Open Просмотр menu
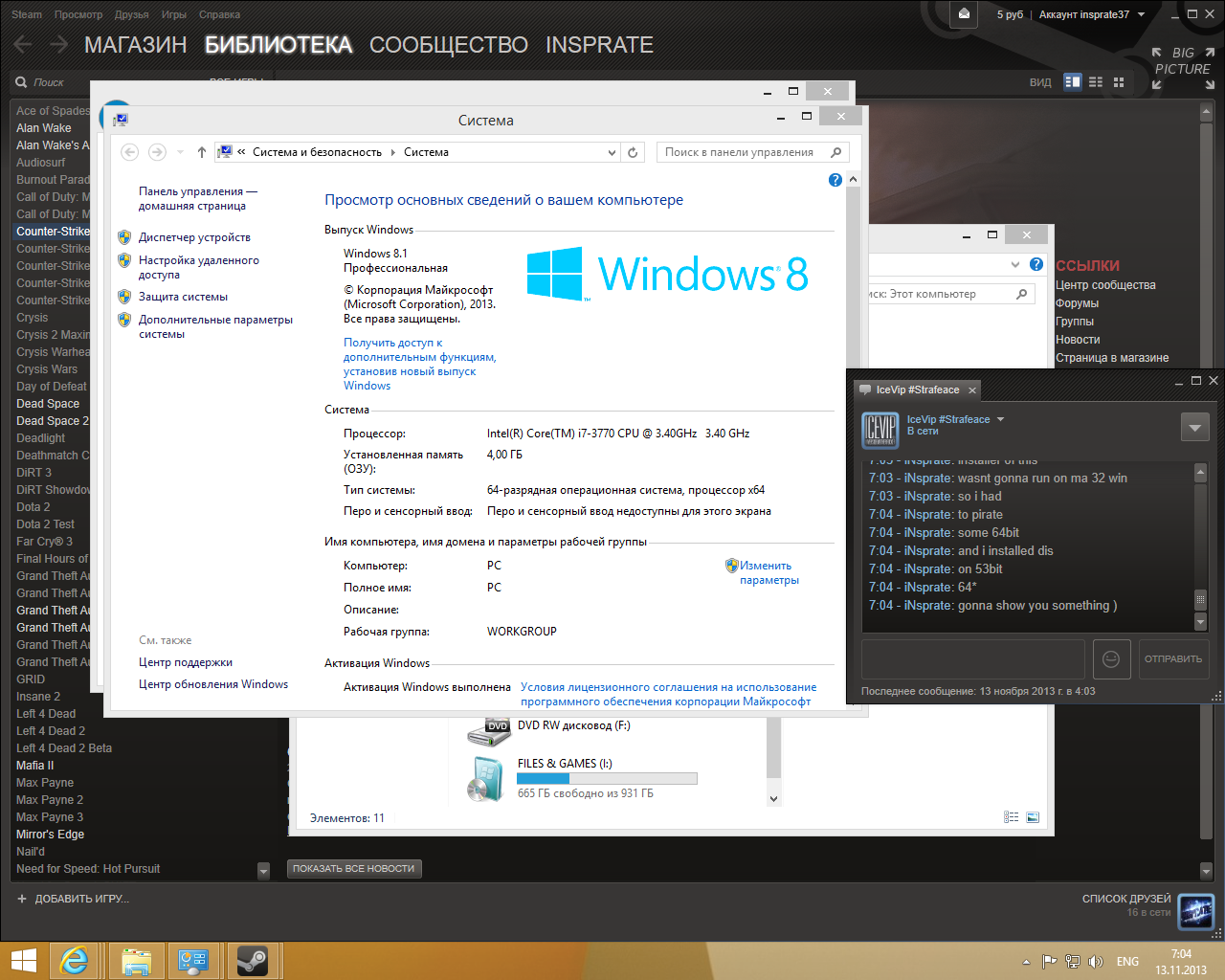This screenshot has width=1225, height=980. pos(78,14)
